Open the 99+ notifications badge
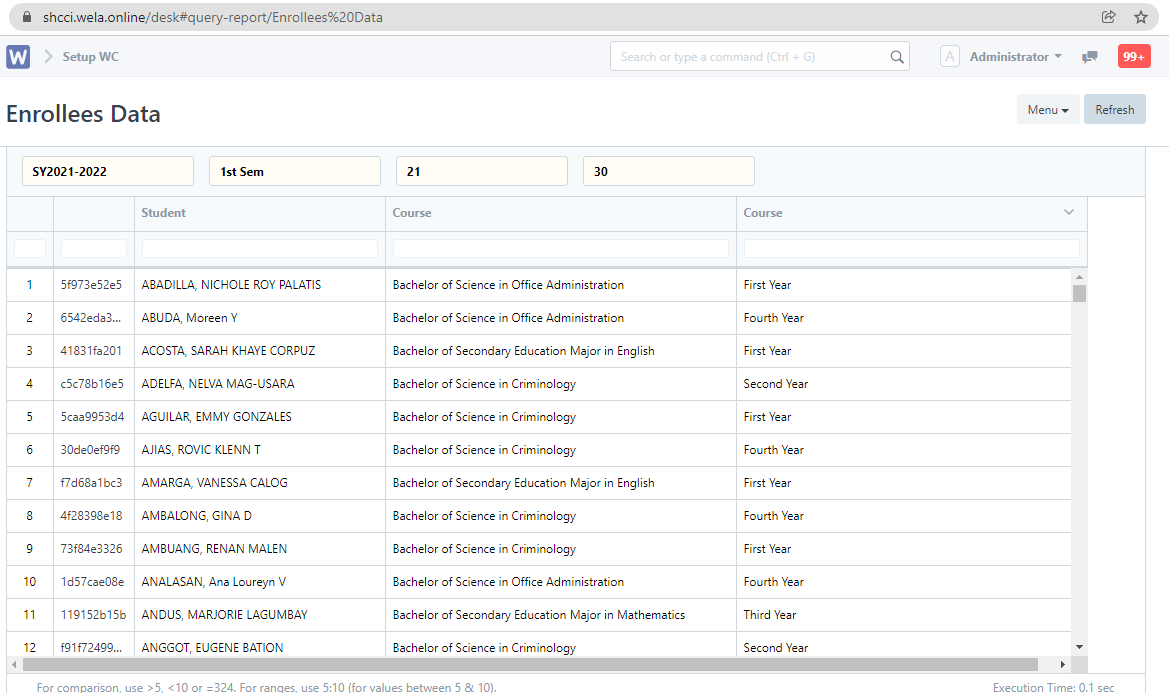Image resolution: width=1169 pixels, height=693 pixels. click(1133, 57)
